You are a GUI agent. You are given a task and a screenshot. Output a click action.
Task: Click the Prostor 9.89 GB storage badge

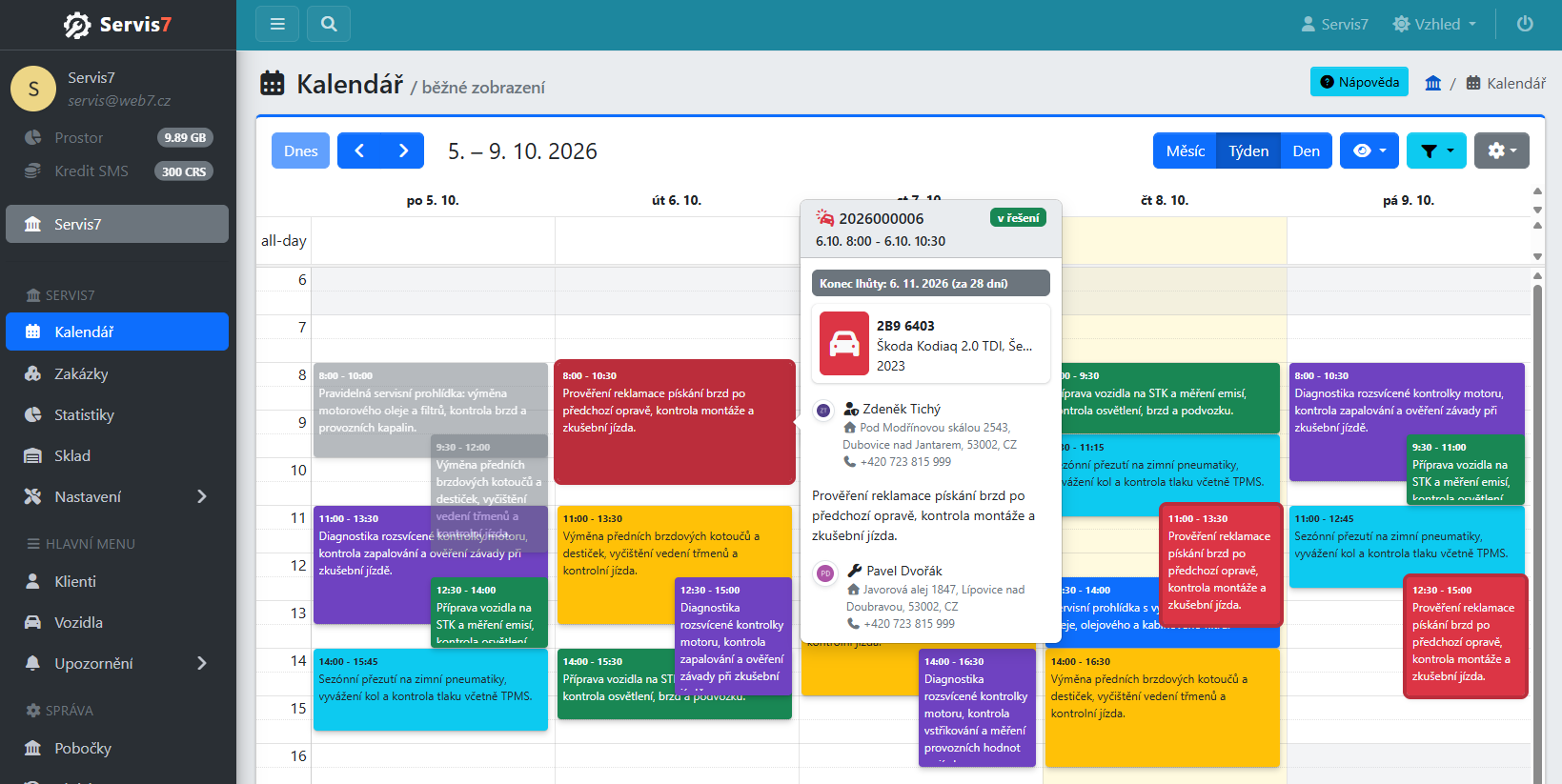185,137
